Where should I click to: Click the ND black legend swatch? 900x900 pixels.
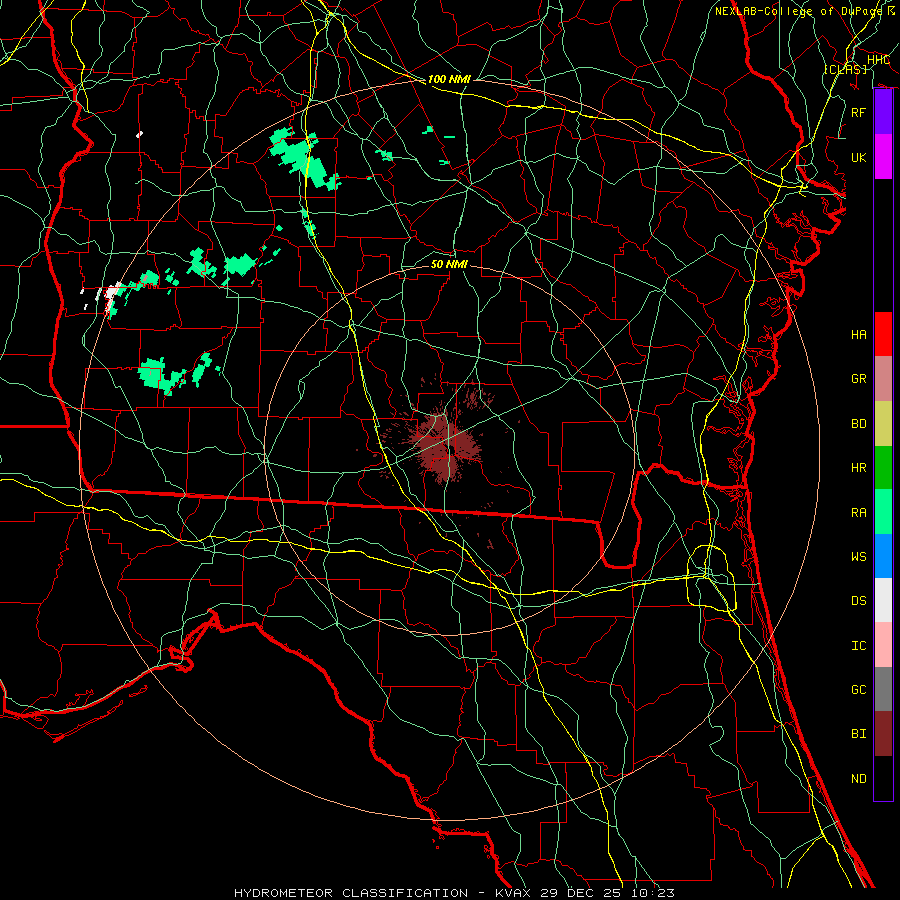coord(883,778)
